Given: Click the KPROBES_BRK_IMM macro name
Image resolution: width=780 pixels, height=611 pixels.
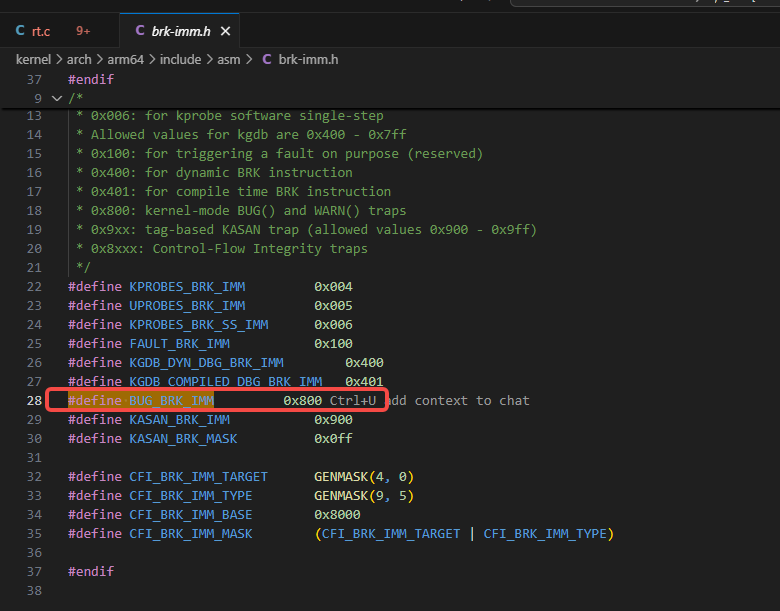Looking at the screenshot, I should tap(187, 287).
